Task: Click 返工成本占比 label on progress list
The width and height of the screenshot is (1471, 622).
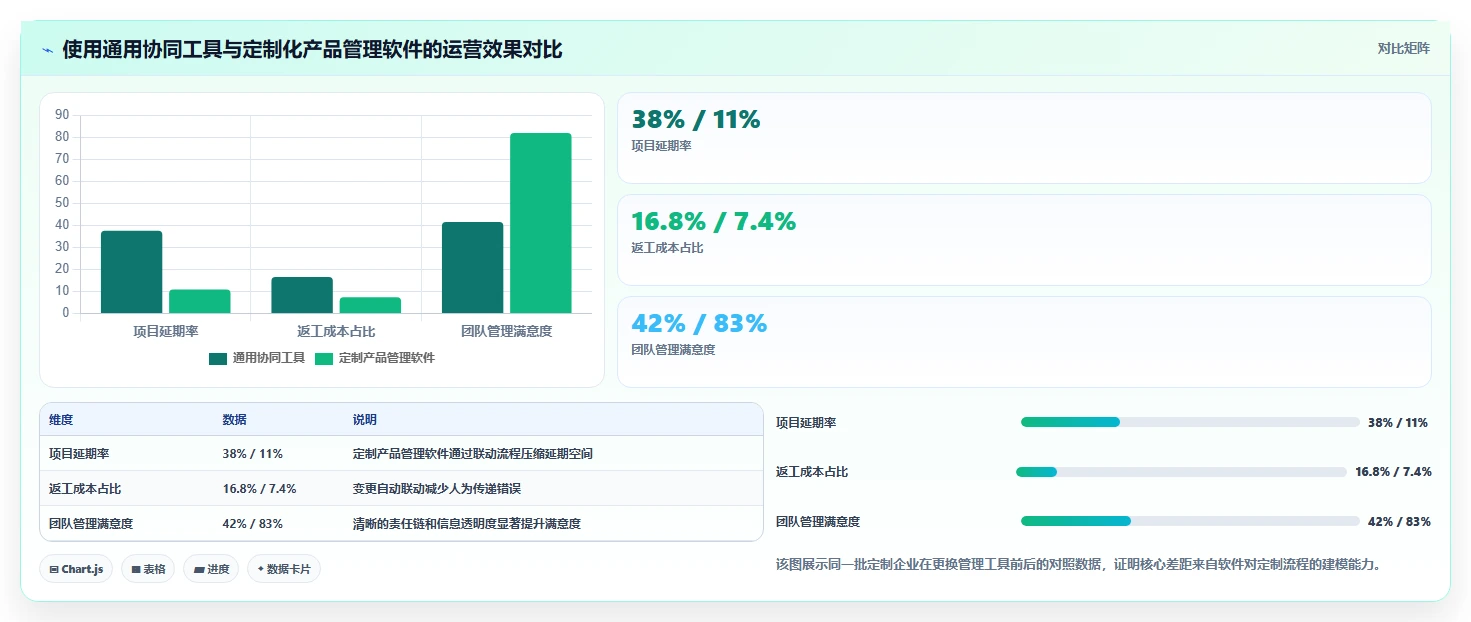Action: pyautogui.click(x=812, y=472)
